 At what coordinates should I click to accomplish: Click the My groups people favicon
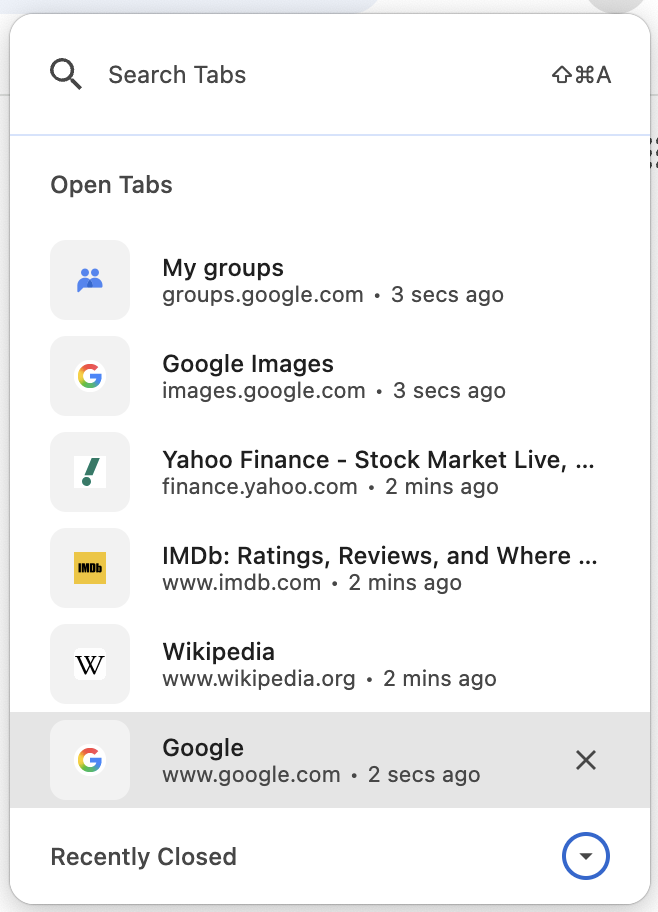(90, 280)
